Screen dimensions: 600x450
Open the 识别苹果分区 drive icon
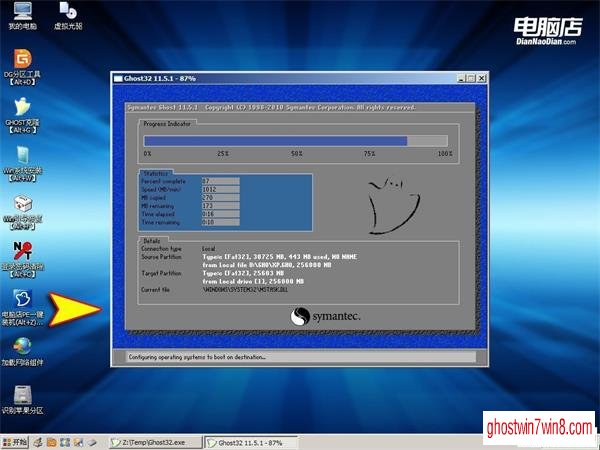pyautogui.click(x=22, y=400)
